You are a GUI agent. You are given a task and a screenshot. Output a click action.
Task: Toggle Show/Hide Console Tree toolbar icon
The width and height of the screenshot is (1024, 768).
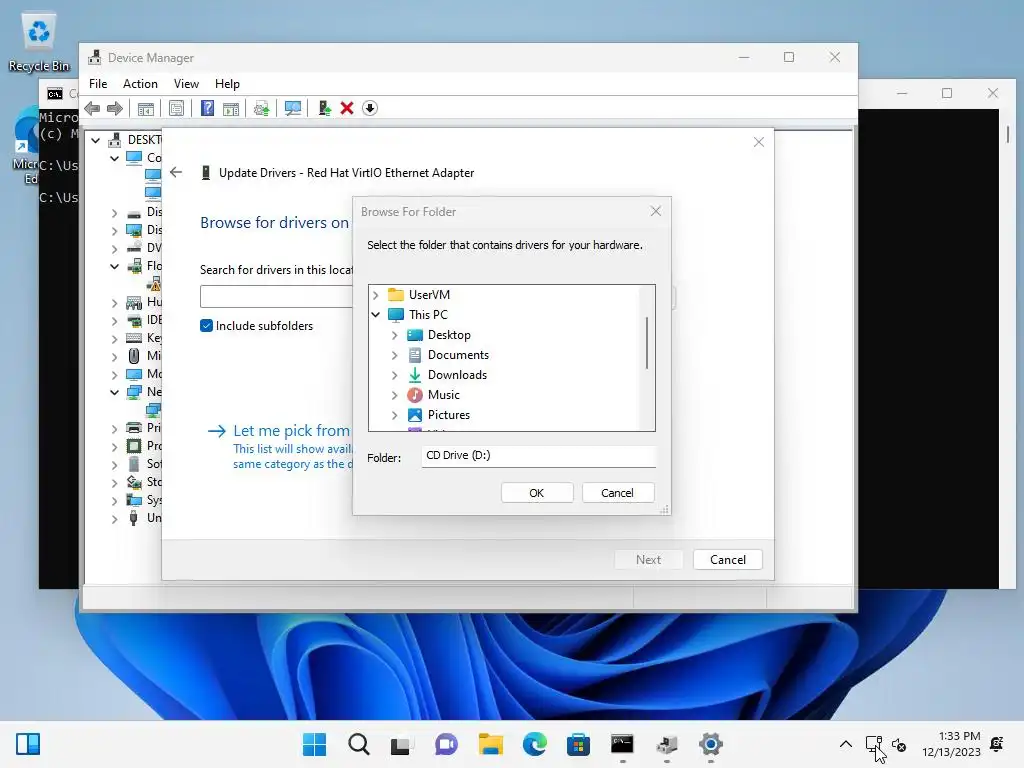tap(146, 108)
